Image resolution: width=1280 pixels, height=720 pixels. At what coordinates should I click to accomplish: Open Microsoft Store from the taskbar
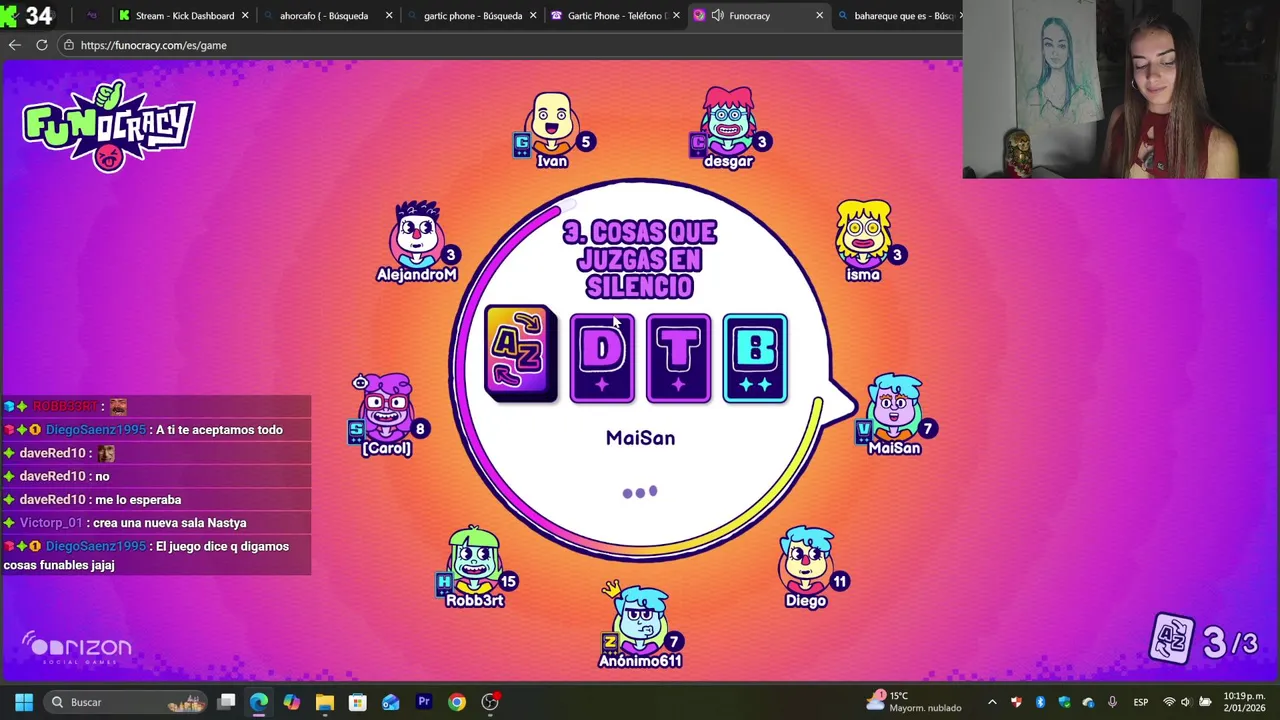coord(358,702)
